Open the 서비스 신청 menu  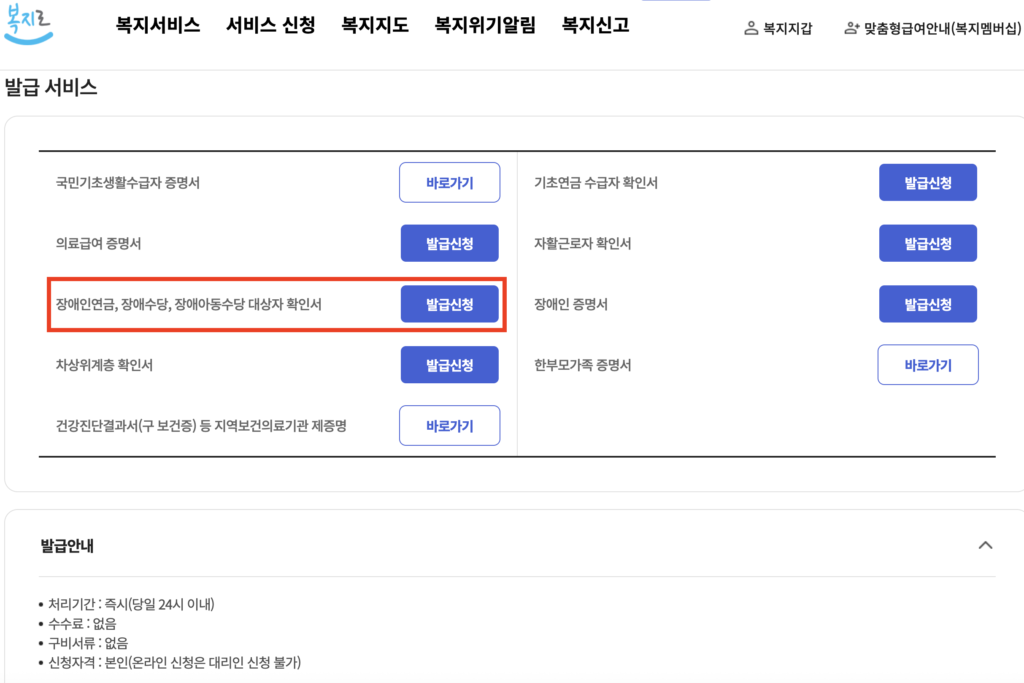coord(270,26)
